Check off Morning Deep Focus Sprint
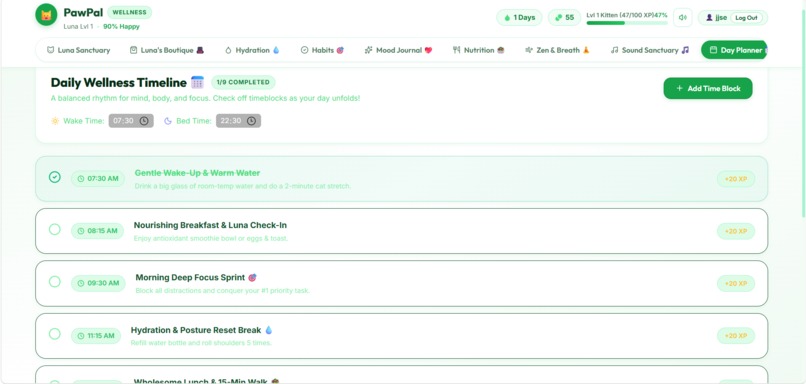This screenshot has height=384, width=806. [x=54, y=282]
